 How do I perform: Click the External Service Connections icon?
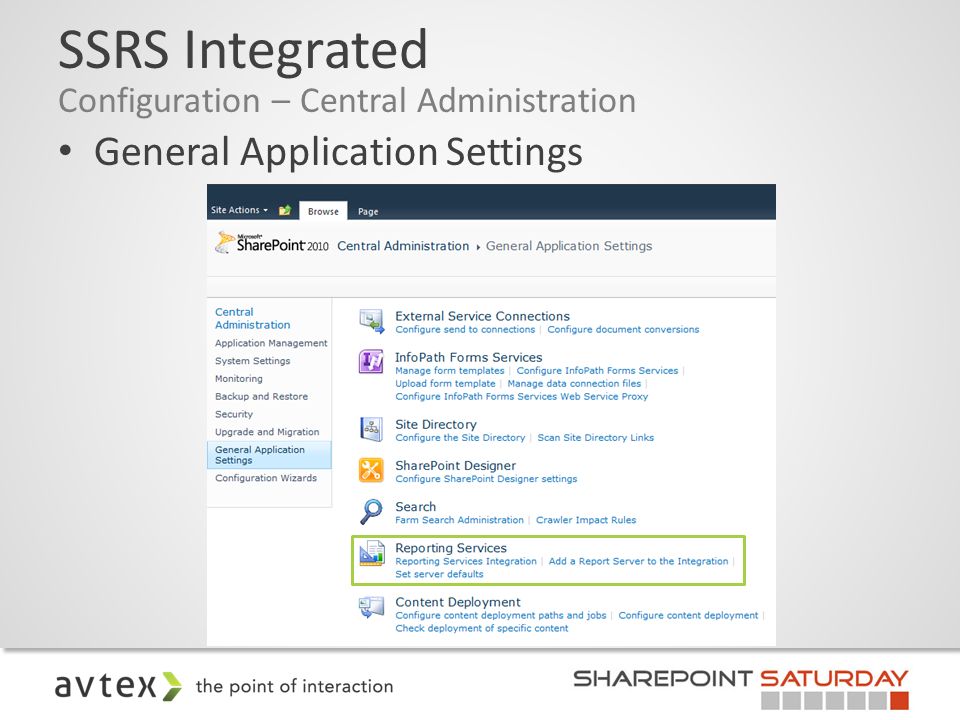[x=372, y=321]
